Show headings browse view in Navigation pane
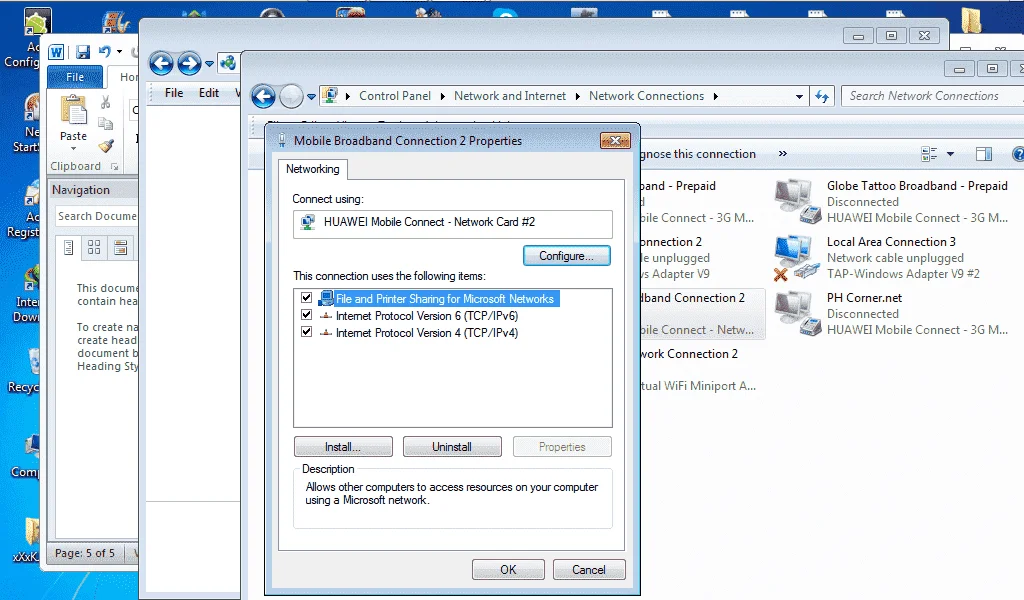The image size is (1024, 600). 68,247
